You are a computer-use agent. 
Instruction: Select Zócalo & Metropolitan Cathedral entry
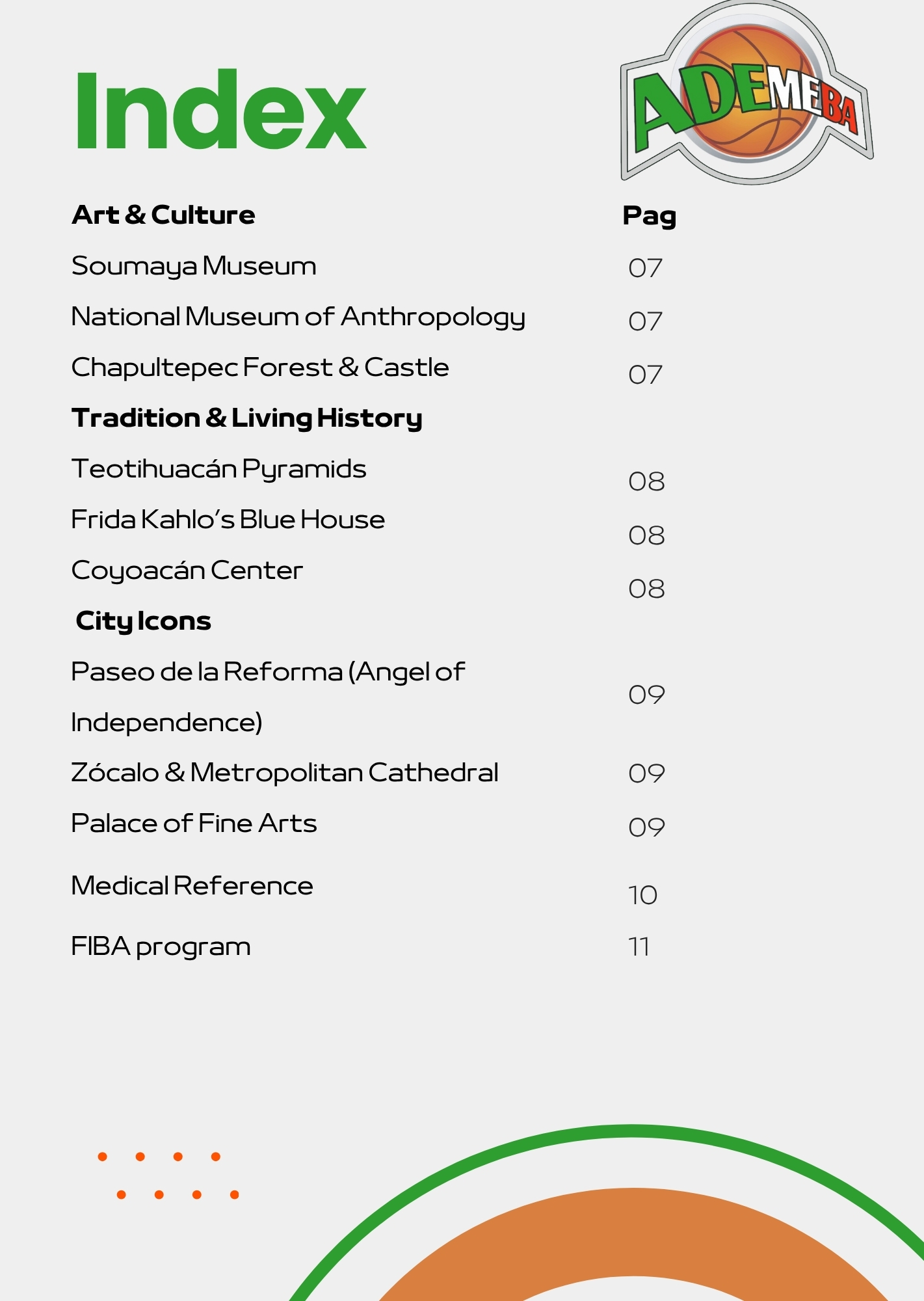click(x=285, y=773)
